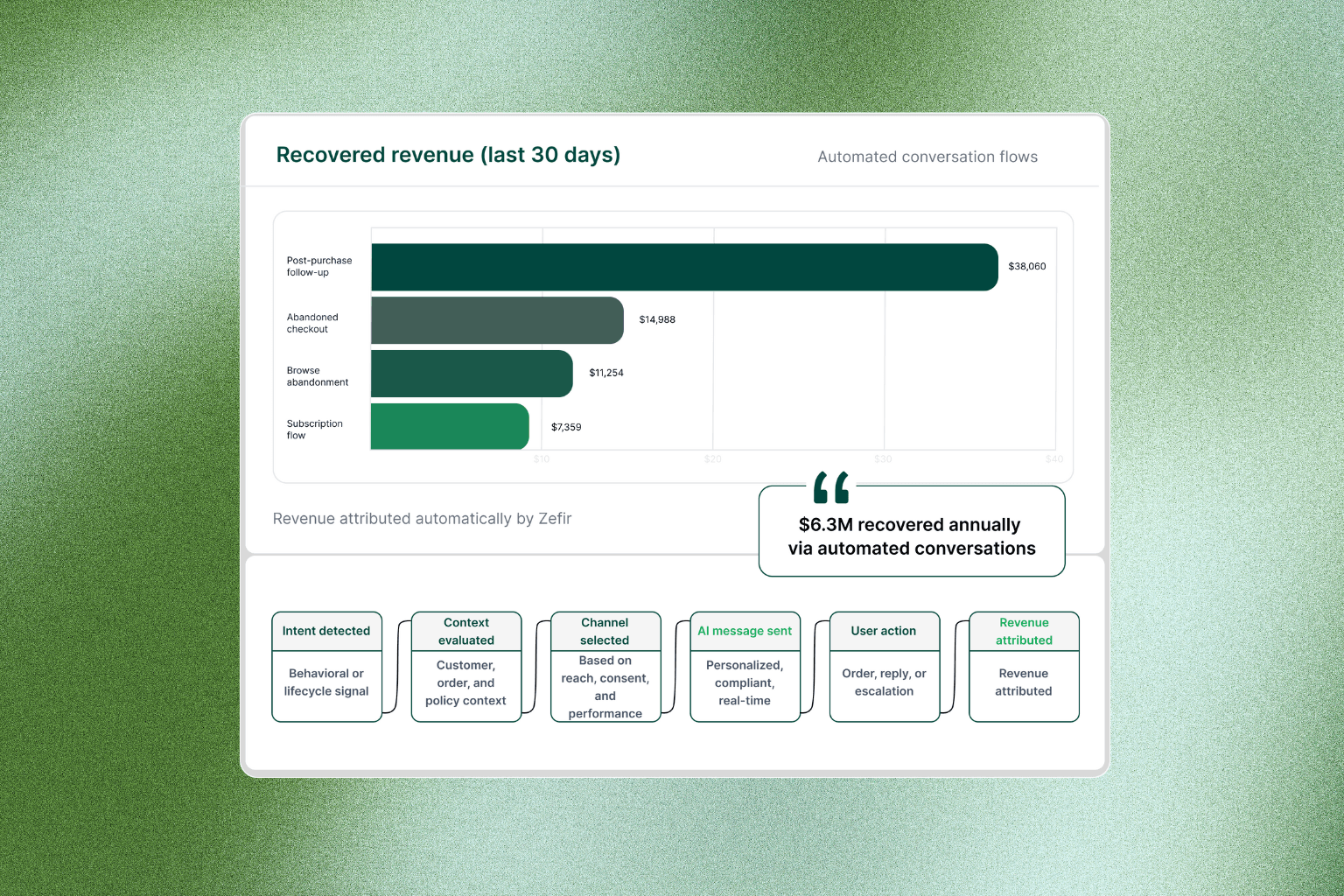Select the green Revenue attributed step header
Image resolution: width=1344 pixels, height=896 pixels.
[x=1024, y=631]
